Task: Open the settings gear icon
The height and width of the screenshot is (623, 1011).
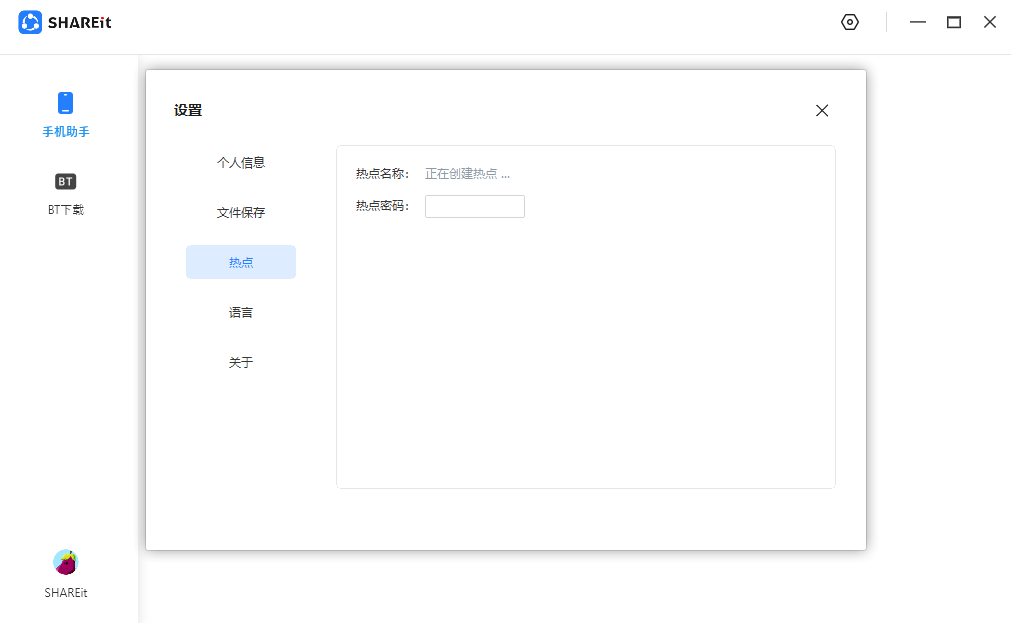Action: (849, 21)
